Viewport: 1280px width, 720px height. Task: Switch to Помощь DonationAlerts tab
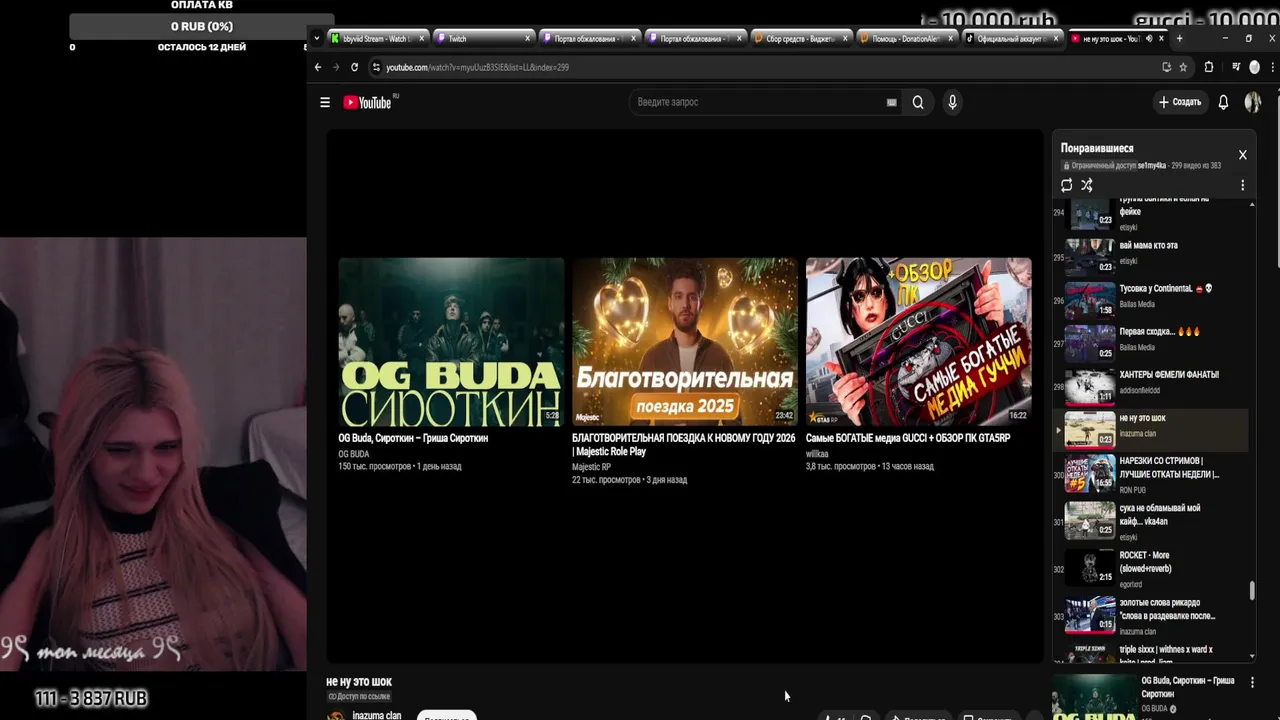point(906,39)
